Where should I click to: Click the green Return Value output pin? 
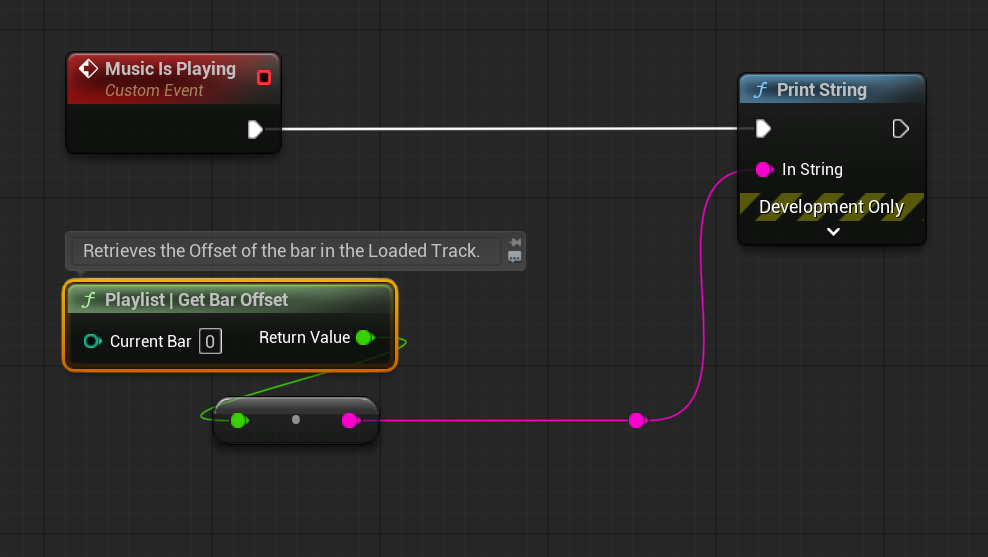(364, 338)
